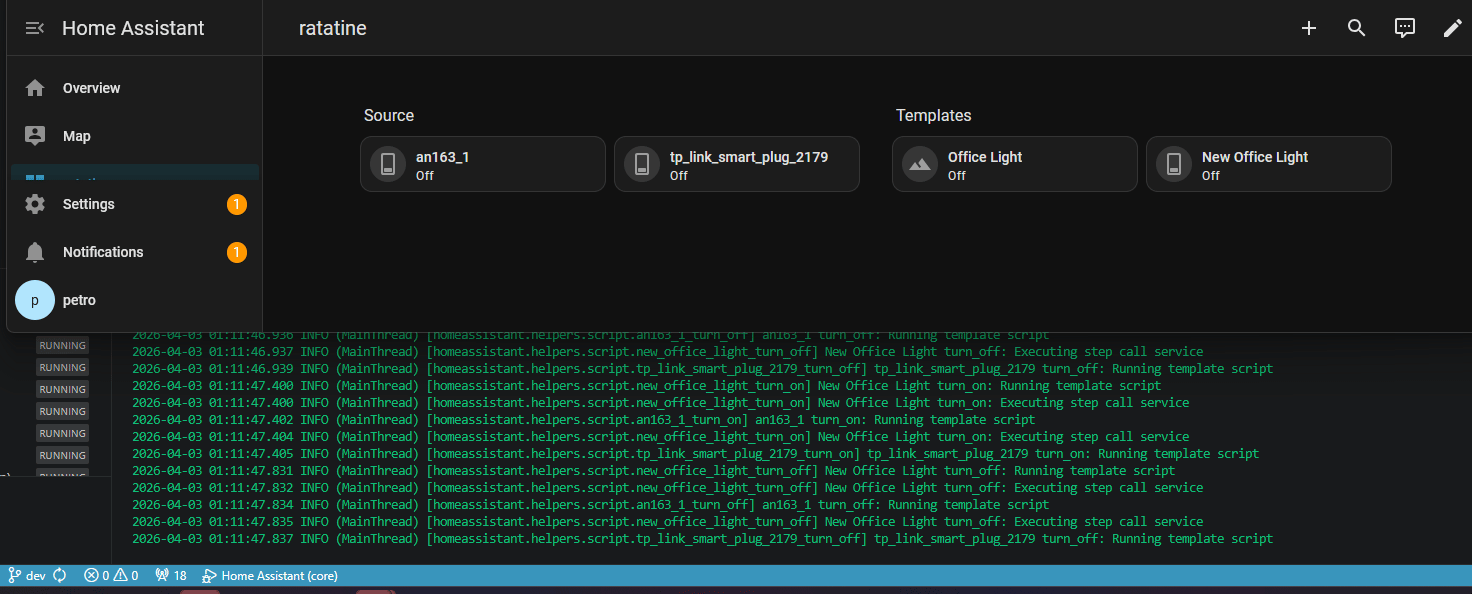Image resolution: width=1472 pixels, height=594 pixels.
Task: Collapse the Home Assistant sidebar menu icon
Action: point(35,28)
